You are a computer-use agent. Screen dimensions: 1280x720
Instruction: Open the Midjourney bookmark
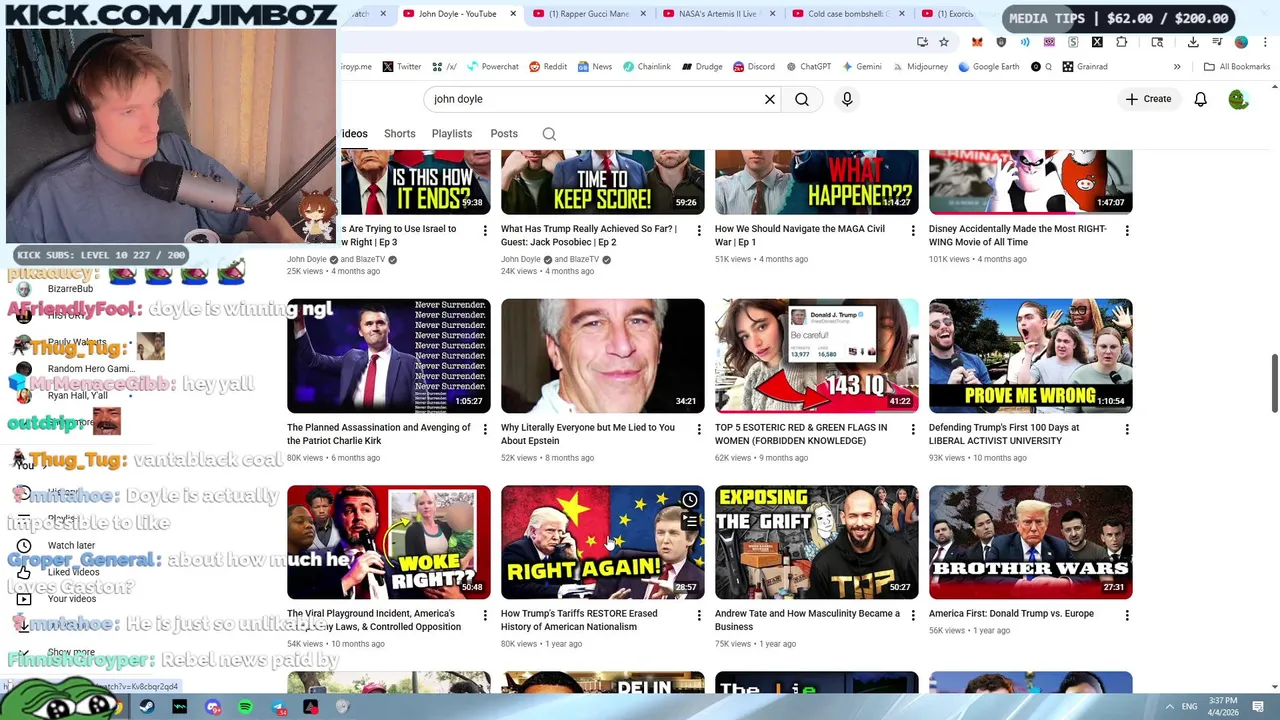(x=920, y=67)
